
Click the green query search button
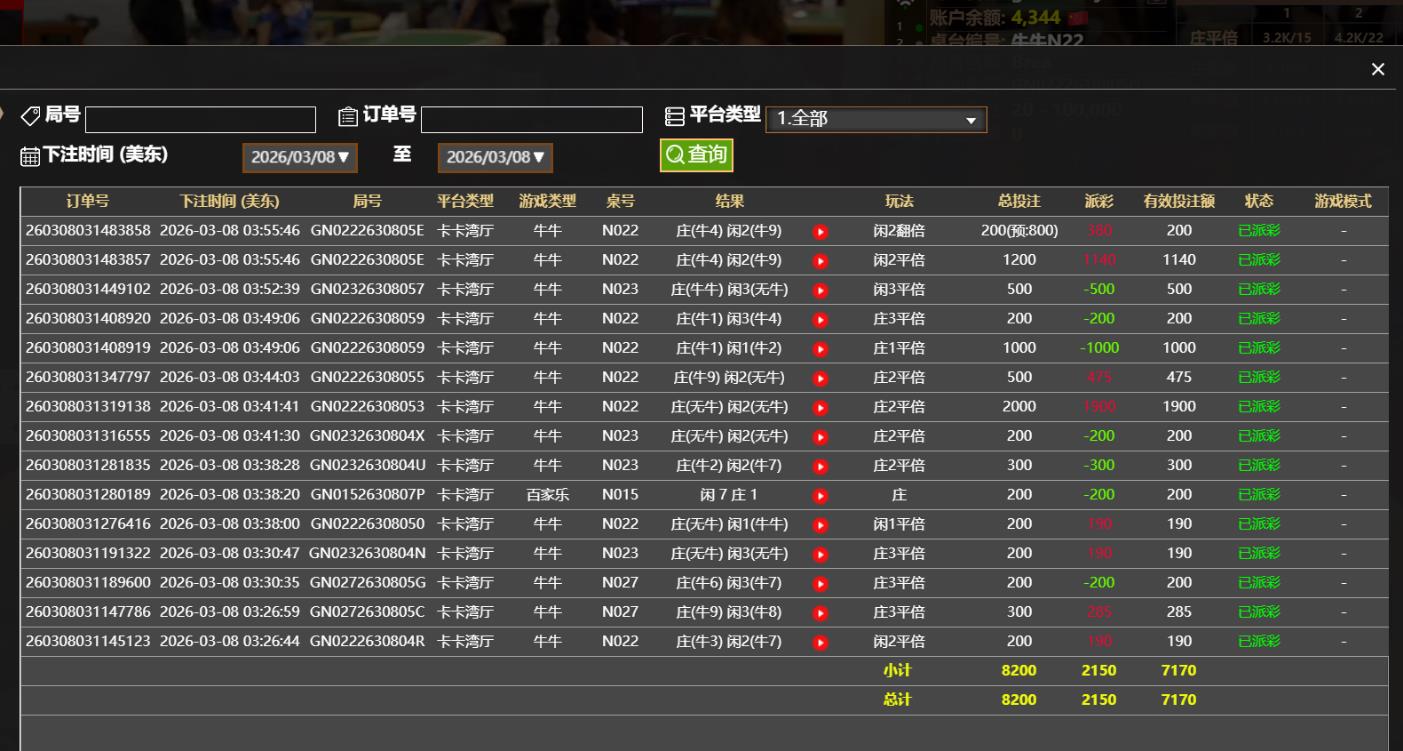pos(696,155)
